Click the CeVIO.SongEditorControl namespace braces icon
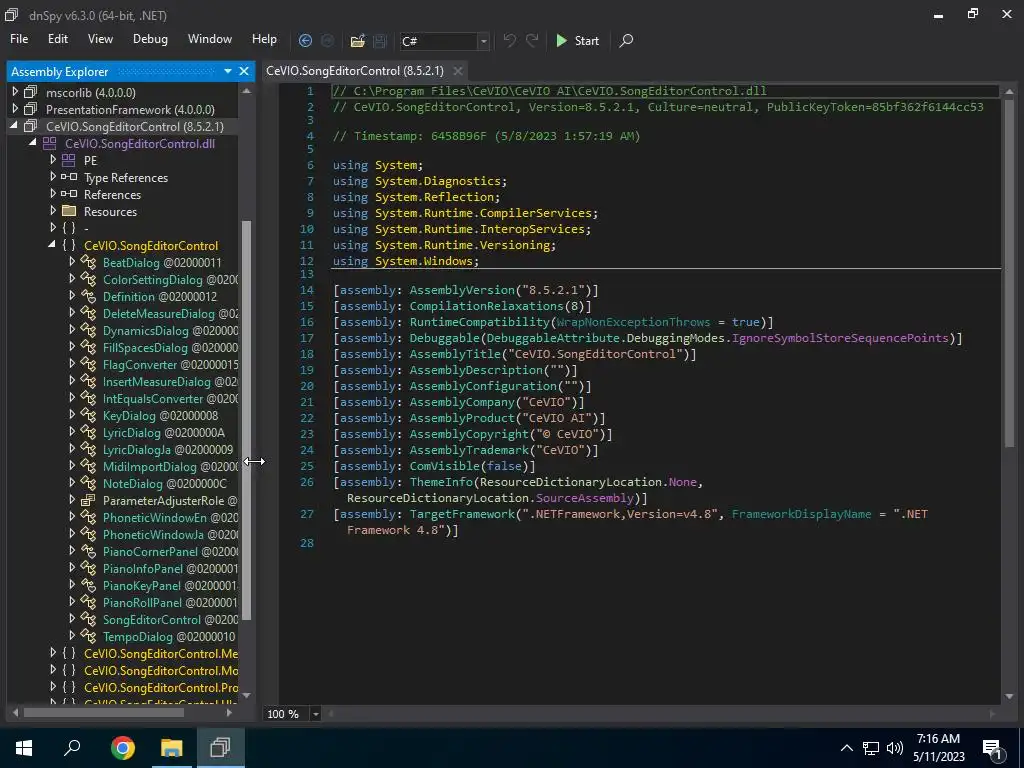The image size is (1024, 768). [69, 245]
